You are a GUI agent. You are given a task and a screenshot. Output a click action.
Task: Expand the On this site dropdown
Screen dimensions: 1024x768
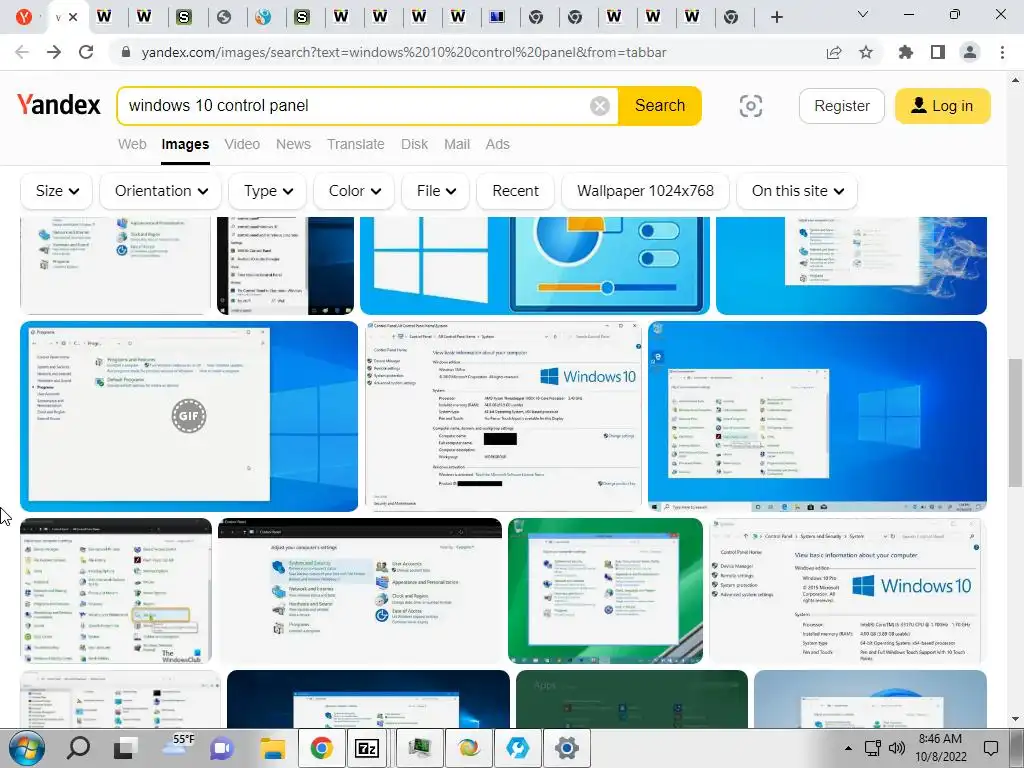797,191
